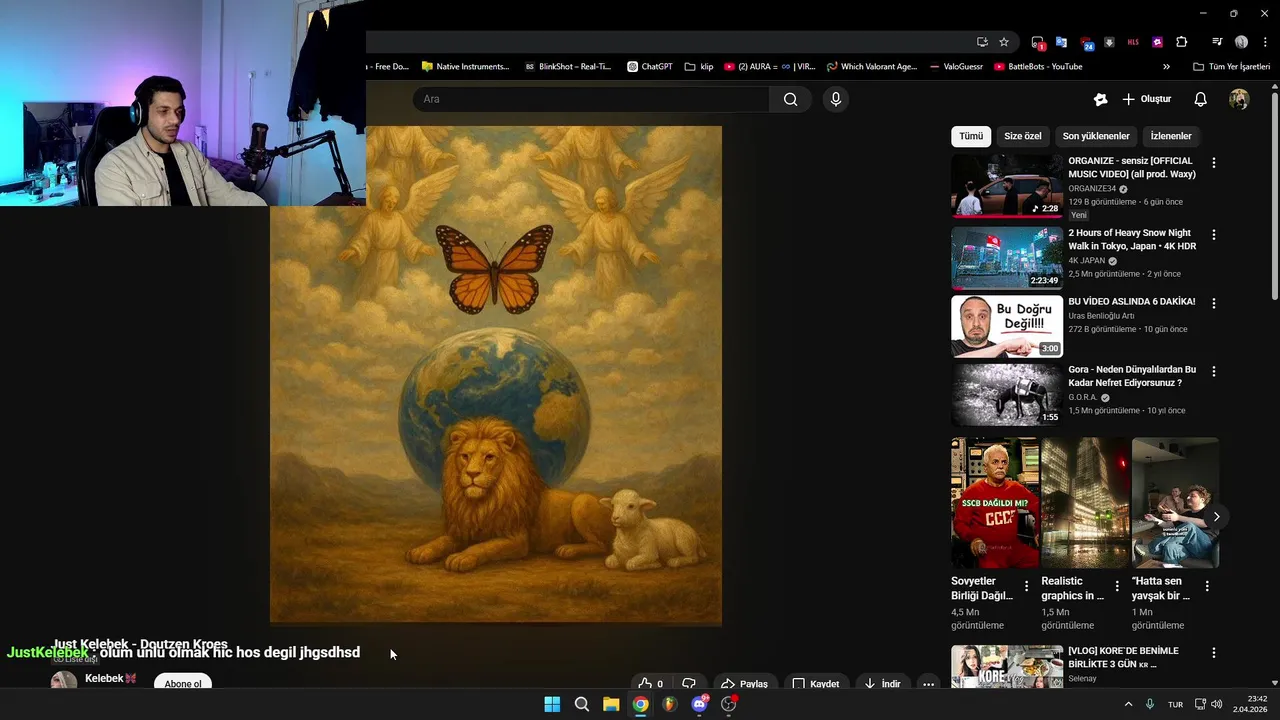Open the Native Instruments bookmark

coord(465,67)
